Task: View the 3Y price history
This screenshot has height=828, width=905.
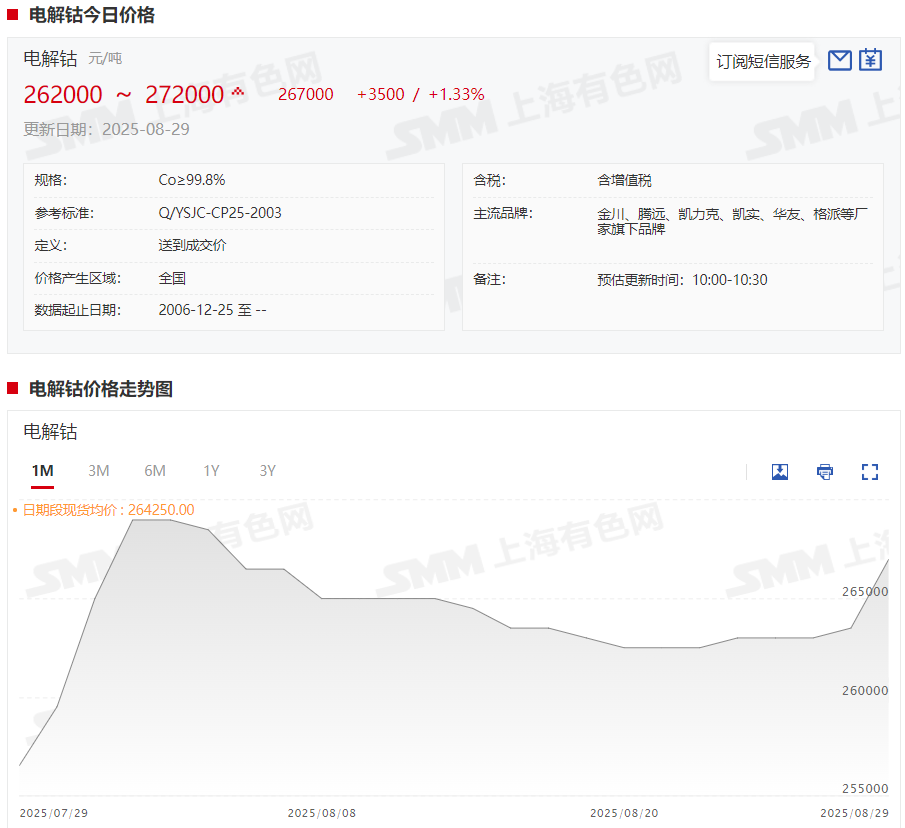Action: (x=267, y=471)
